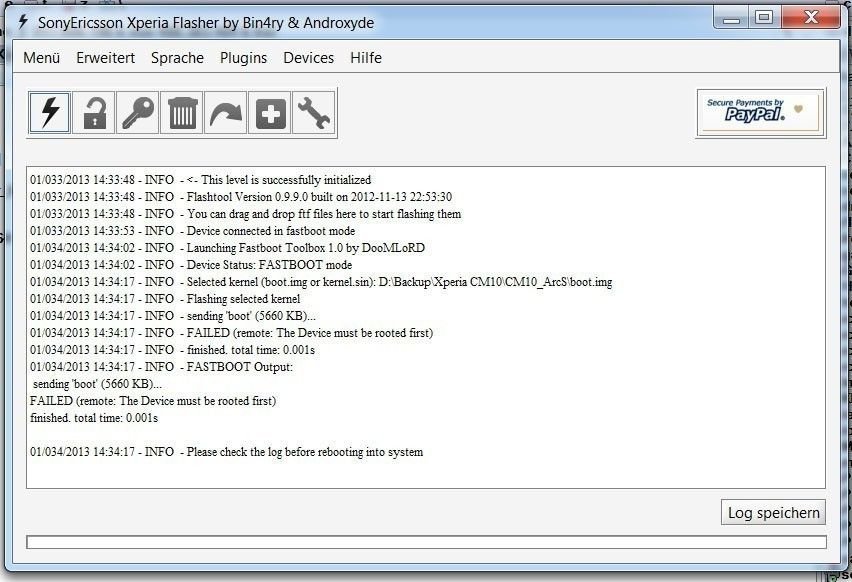Click the 'Flashtool Version 0.9.9.0' log line
852x582 pixels.
(241, 197)
